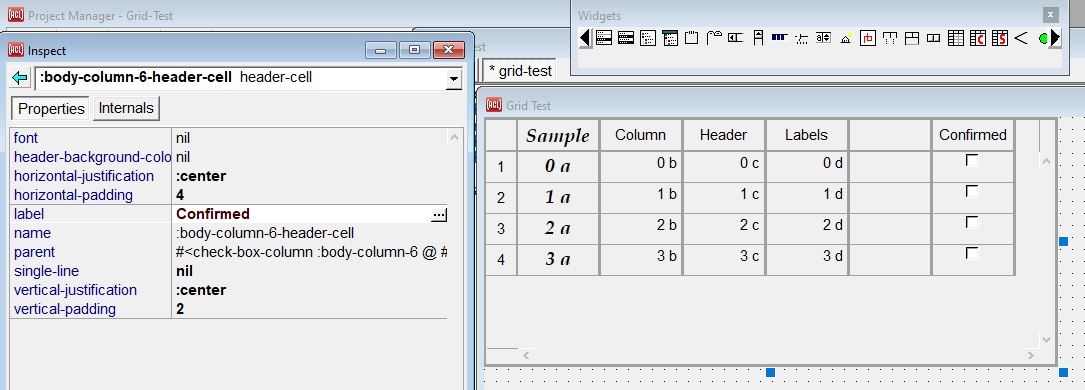Select the two side-by-side panels widget icon
The height and width of the screenshot is (390, 1085).
933,38
